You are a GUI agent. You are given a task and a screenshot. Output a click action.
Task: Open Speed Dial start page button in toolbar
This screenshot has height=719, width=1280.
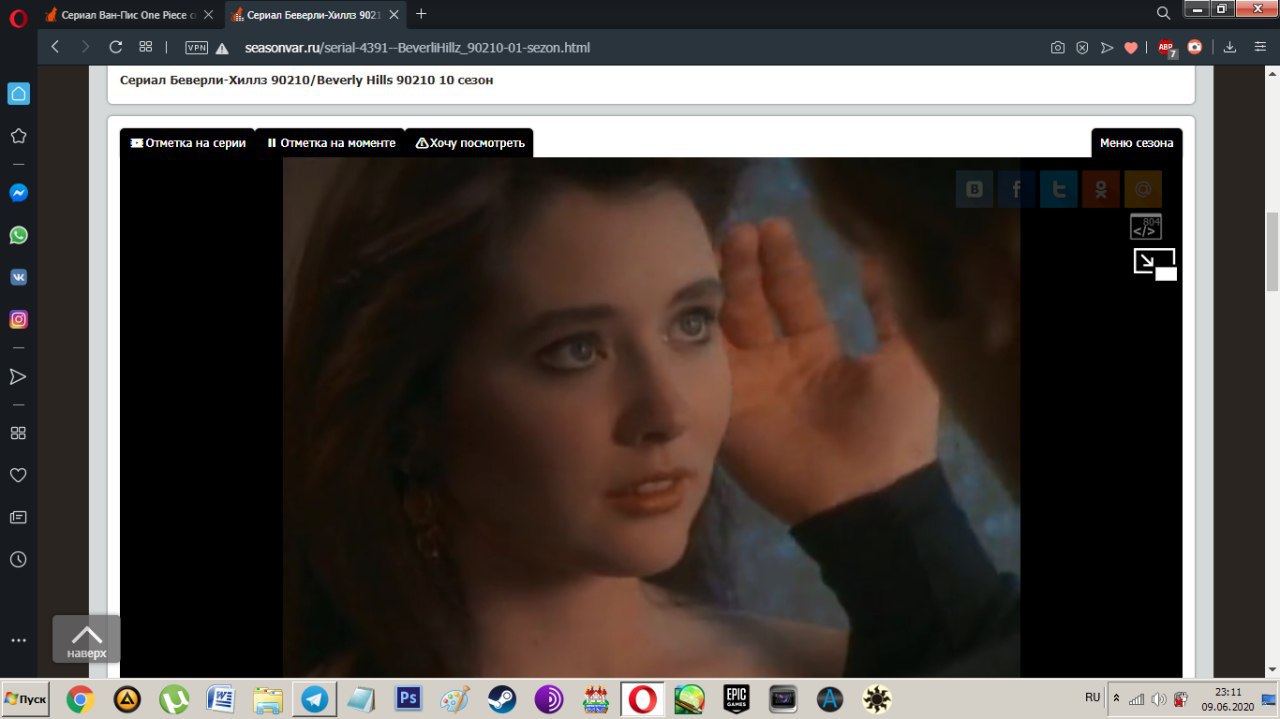point(145,47)
